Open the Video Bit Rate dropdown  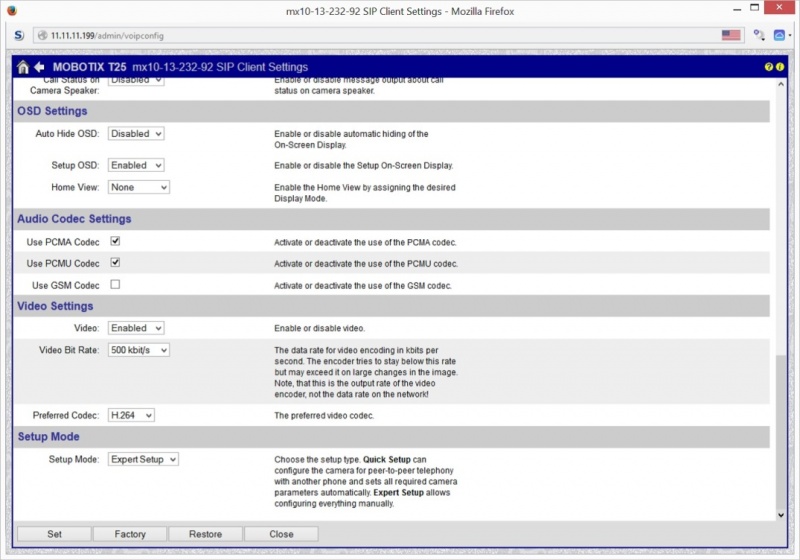[139, 350]
